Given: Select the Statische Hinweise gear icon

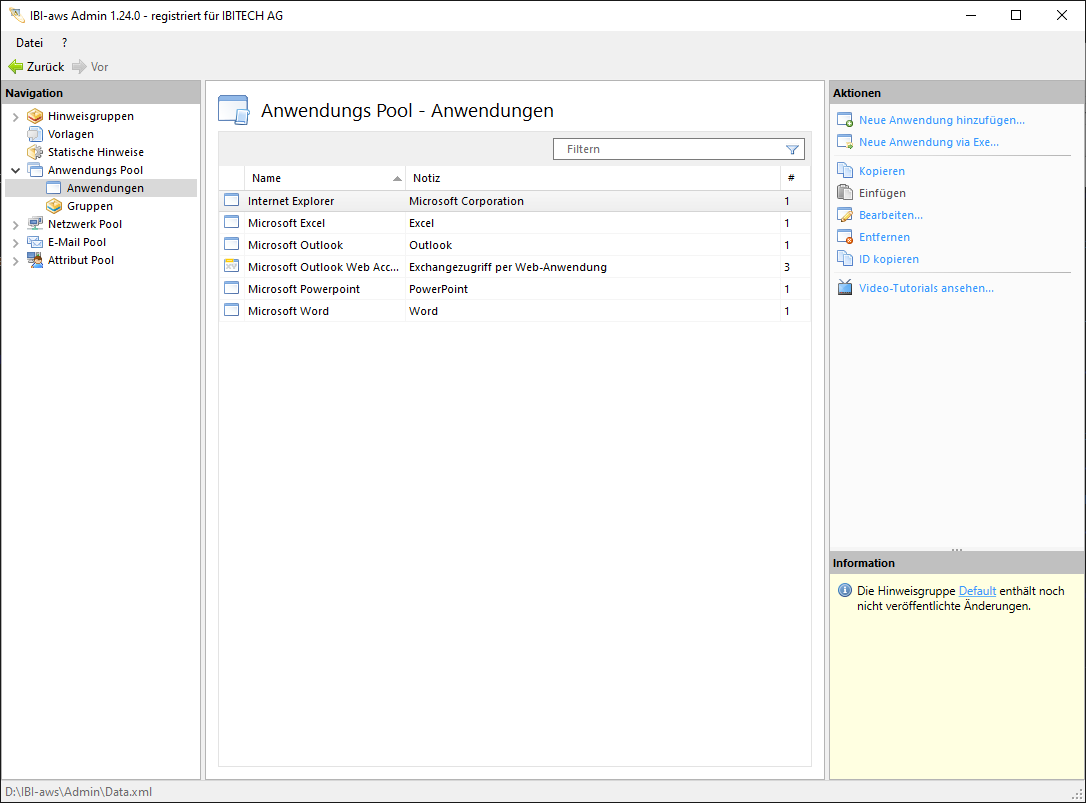Looking at the screenshot, I should pos(35,152).
